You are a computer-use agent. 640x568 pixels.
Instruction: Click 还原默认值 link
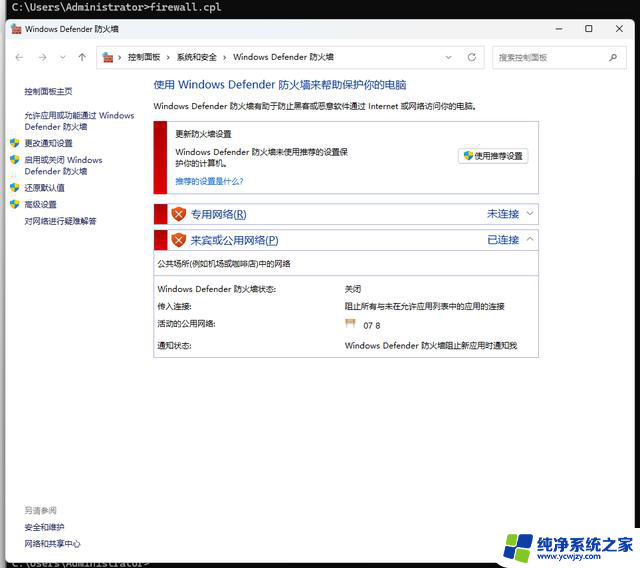44,188
